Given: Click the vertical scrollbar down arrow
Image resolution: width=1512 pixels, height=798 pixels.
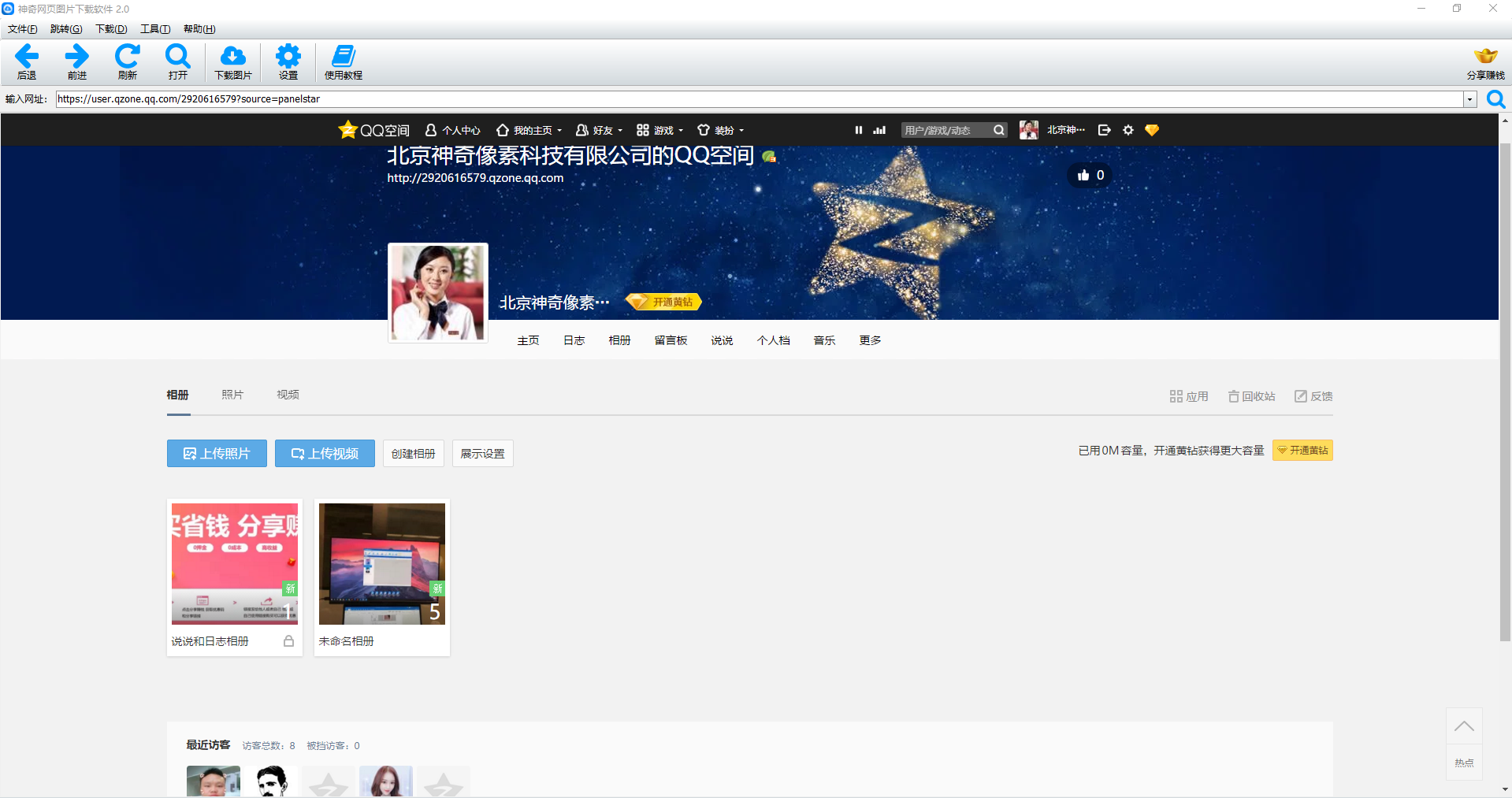Looking at the screenshot, I should tap(1505, 789).
